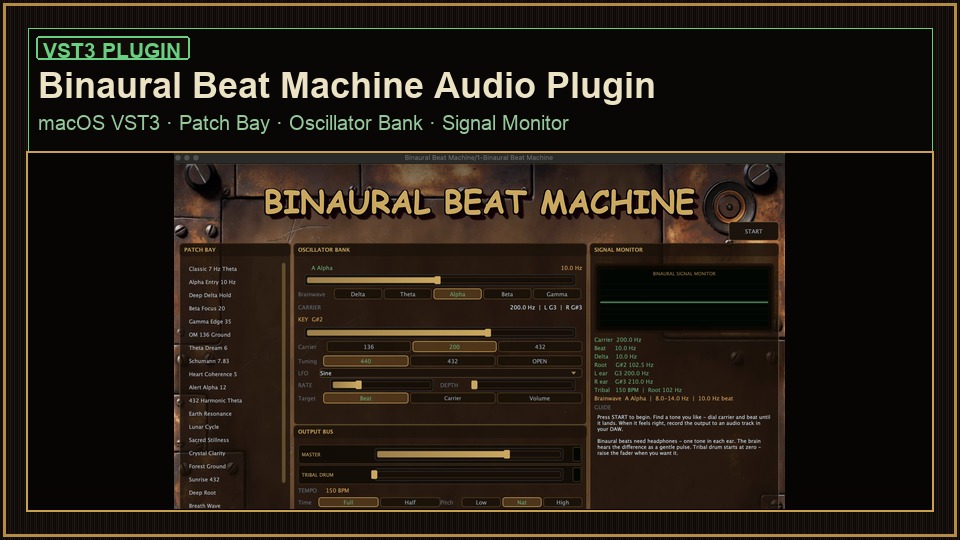The width and height of the screenshot is (960, 540).
Task: Click the TEMPO 150 BPM value
Action: point(337,491)
